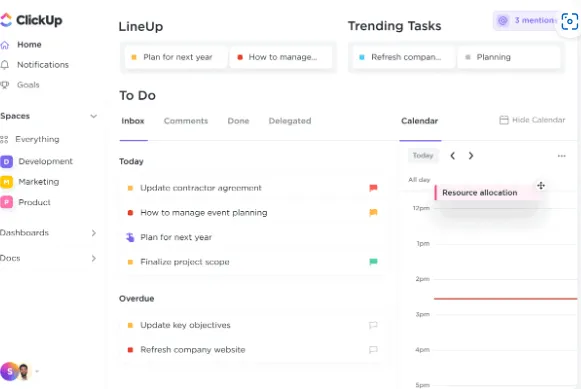The image size is (581, 389).
Task: Go to previous calendar day arrow
Action: [x=452, y=156]
